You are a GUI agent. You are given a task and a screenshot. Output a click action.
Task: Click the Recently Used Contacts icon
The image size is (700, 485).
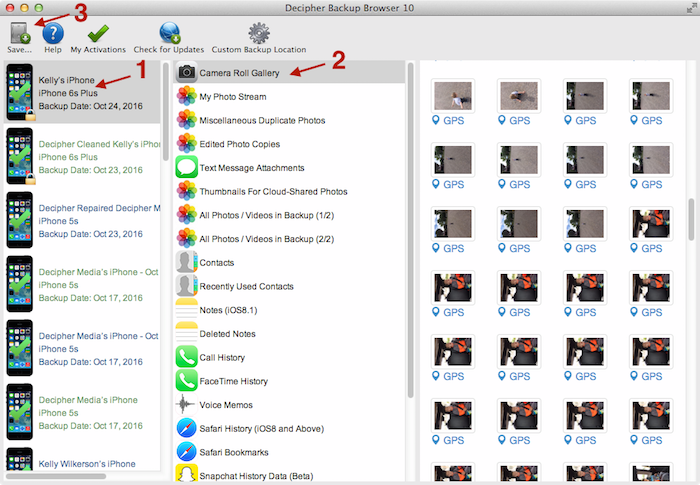(187, 285)
